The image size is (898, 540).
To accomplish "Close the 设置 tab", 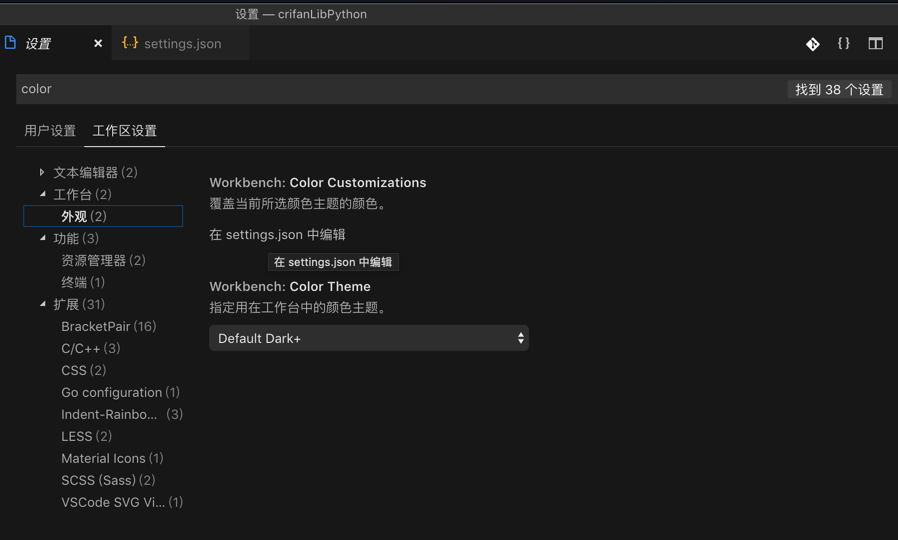I will (98, 44).
